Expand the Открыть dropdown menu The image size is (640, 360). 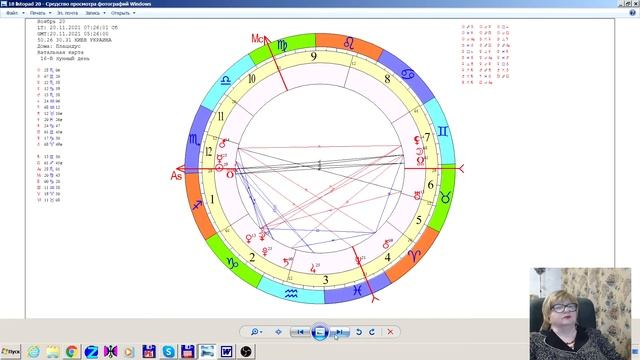(123, 13)
